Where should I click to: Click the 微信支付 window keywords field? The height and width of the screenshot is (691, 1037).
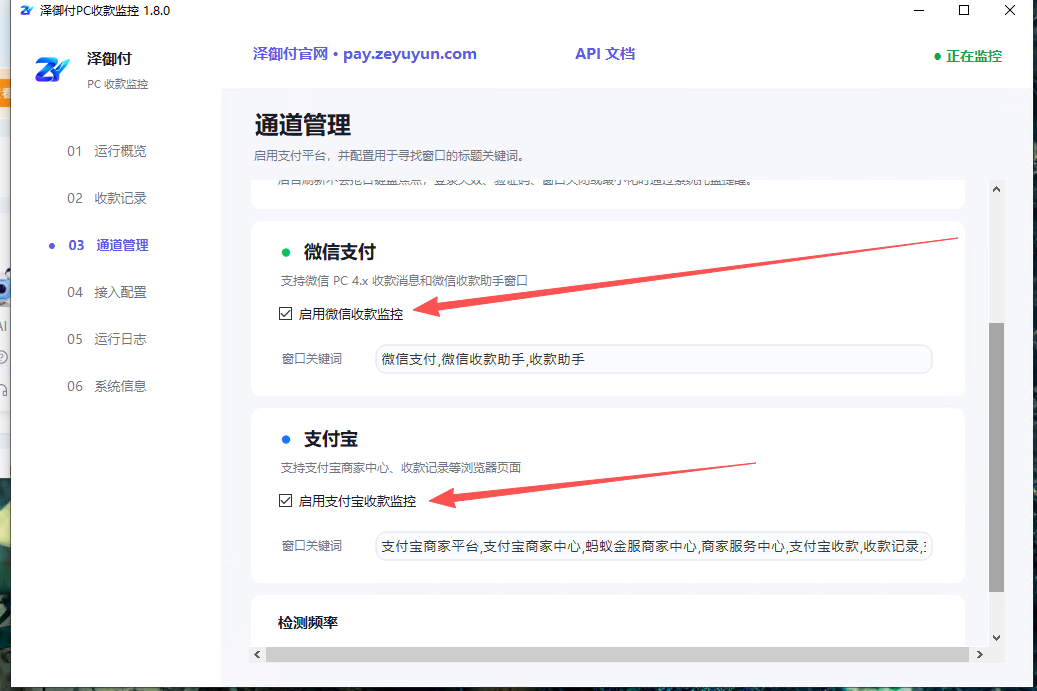coord(653,359)
